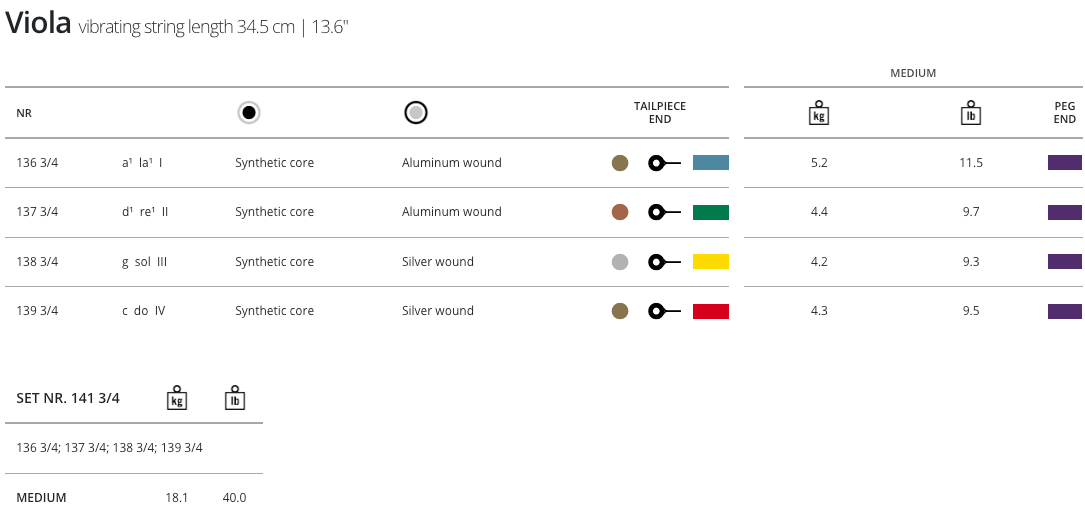Click the SET NR. 141 3/4 label

click(x=68, y=398)
